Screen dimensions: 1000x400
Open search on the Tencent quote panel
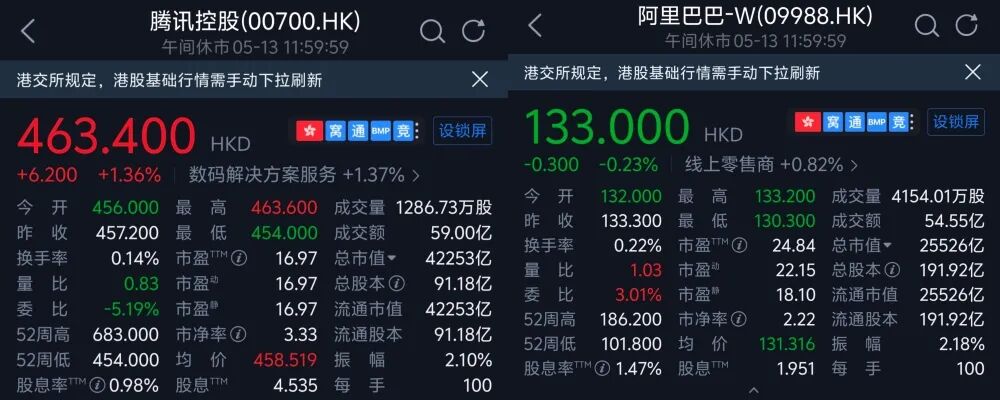[432, 30]
